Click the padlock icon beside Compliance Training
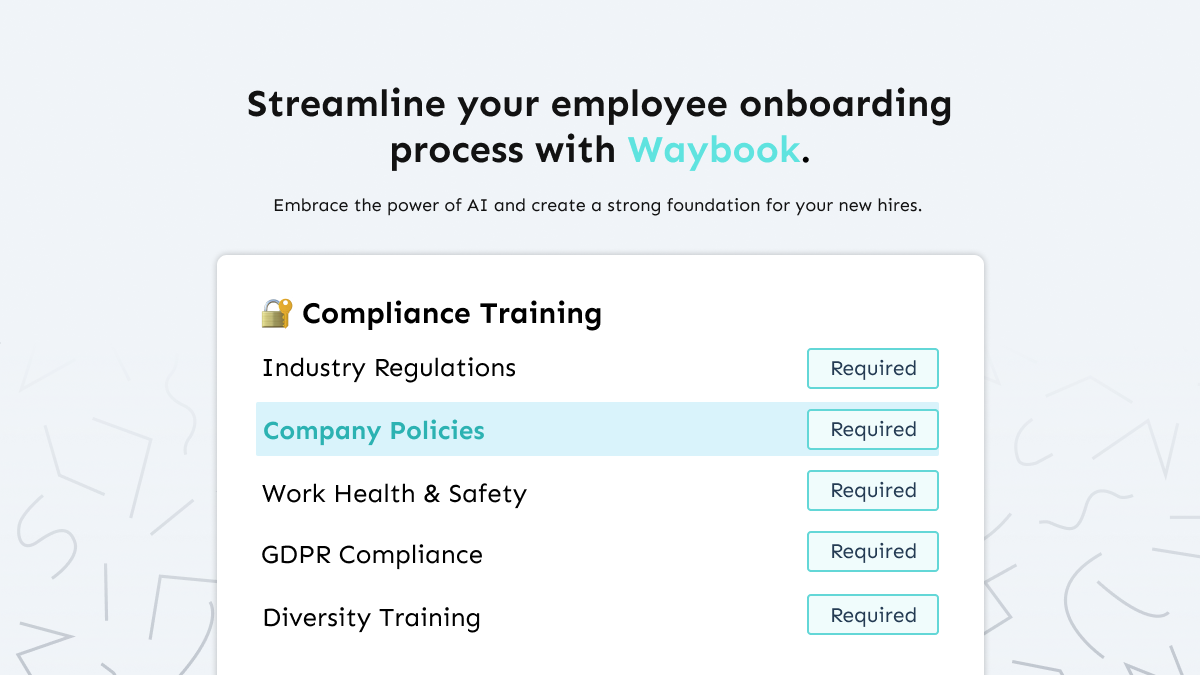This screenshot has width=1200, height=675. tap(273, 313)
